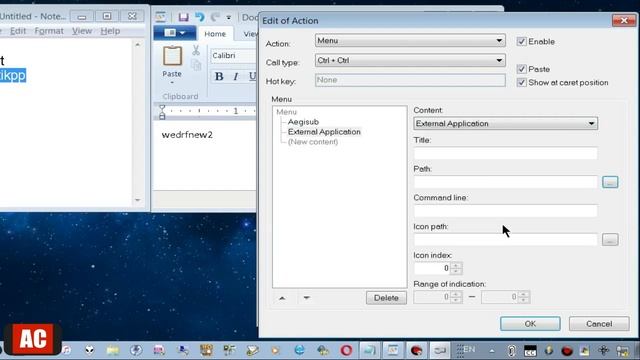Click the Paste clipboard icon in WordPad
Viewport: 640px width, 360px height.
pyautogui.click(x=172, y=56)
